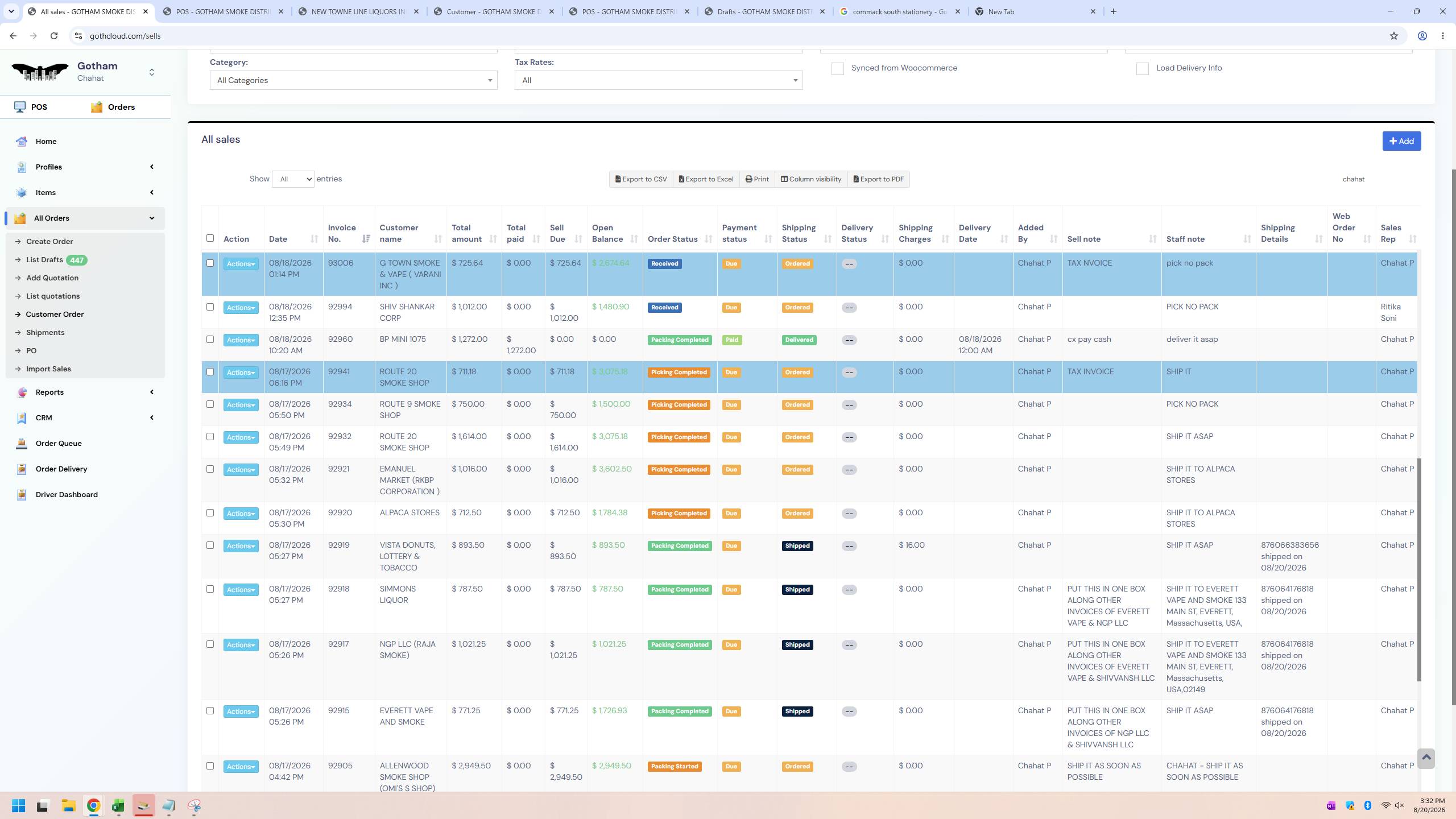Click the scroll-to-top arrow button
This screenshot has width=1456, height=819.
pyautogui.click(x=1426, y=758)
